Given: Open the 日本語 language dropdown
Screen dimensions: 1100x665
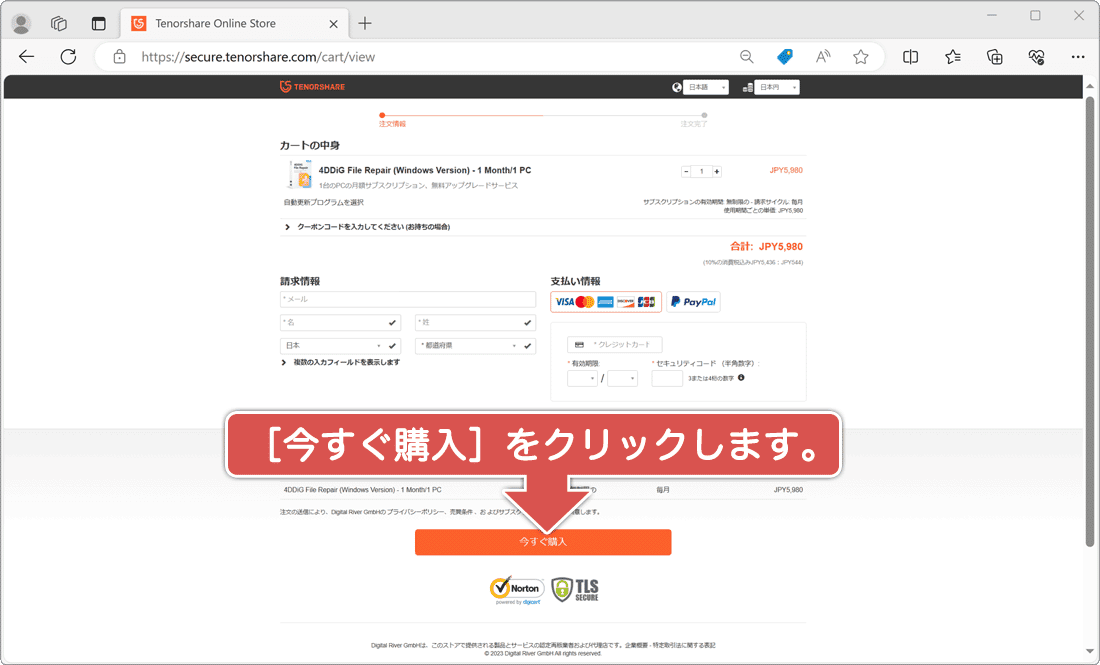Looking at the screenshot, I should 706,87.
